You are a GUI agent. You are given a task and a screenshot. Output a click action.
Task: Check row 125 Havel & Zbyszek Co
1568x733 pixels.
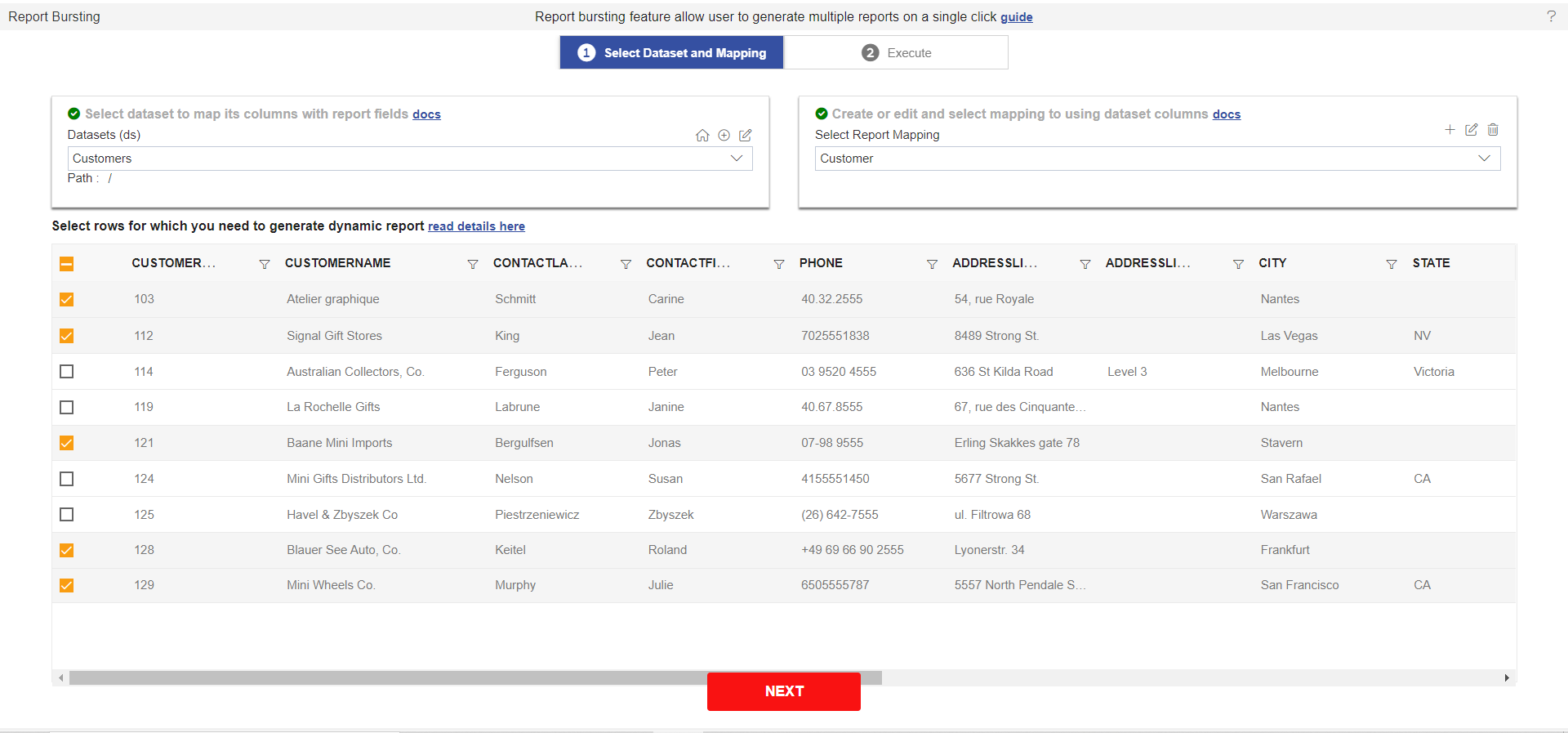tap(67, 515)
